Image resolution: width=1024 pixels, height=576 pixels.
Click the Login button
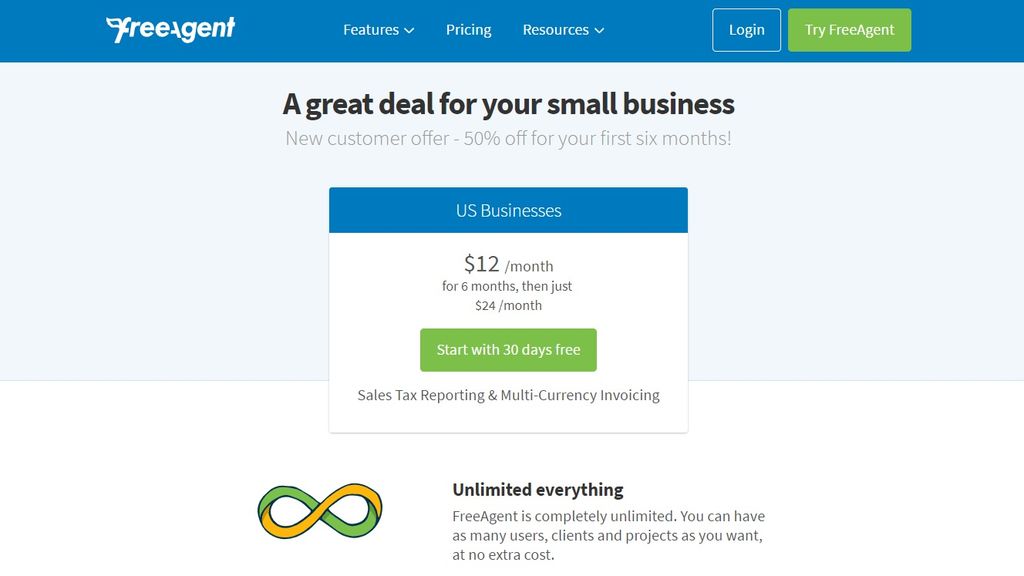[746, 30]
